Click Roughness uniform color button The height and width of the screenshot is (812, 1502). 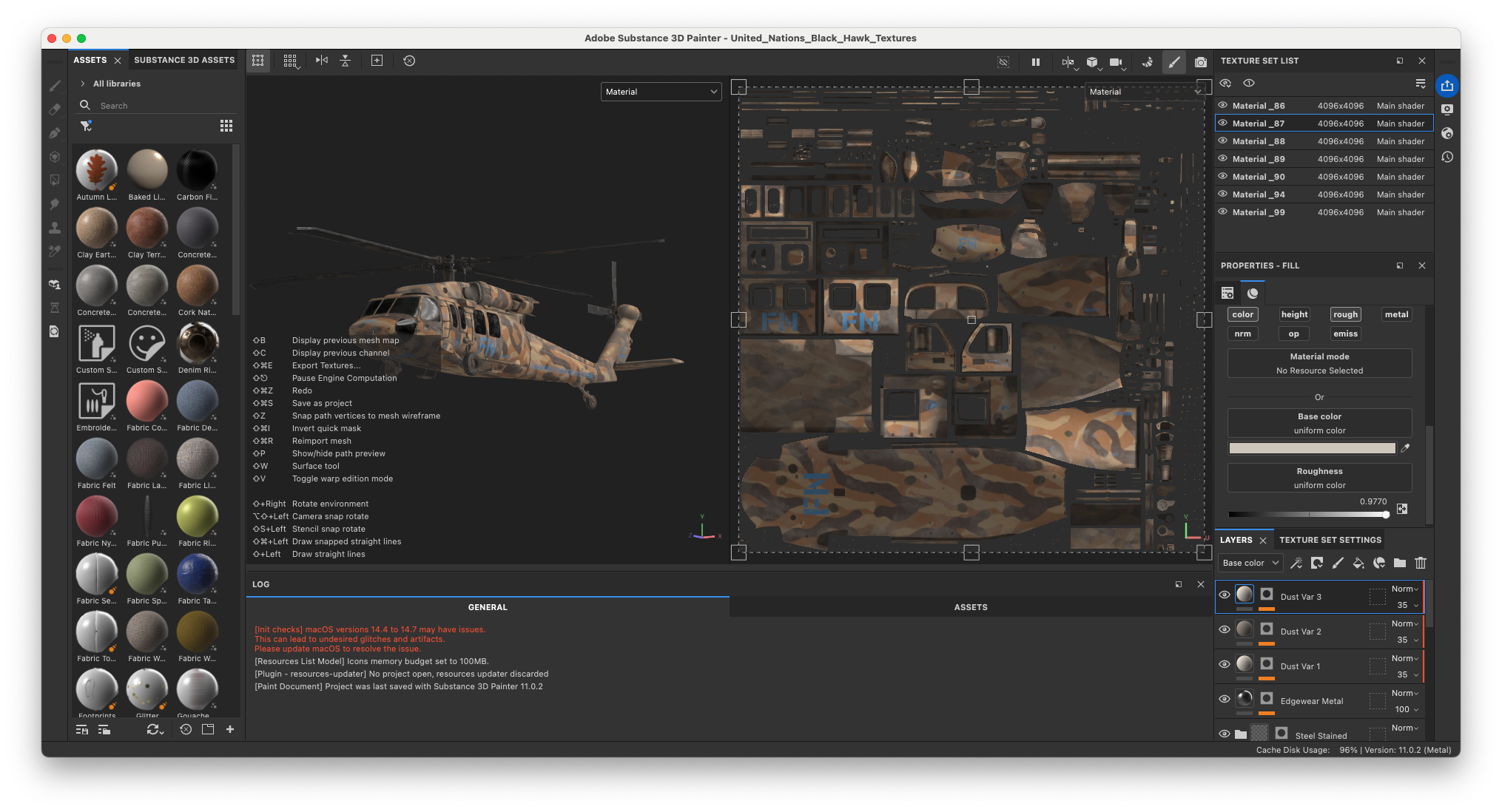pos(1319,478)
